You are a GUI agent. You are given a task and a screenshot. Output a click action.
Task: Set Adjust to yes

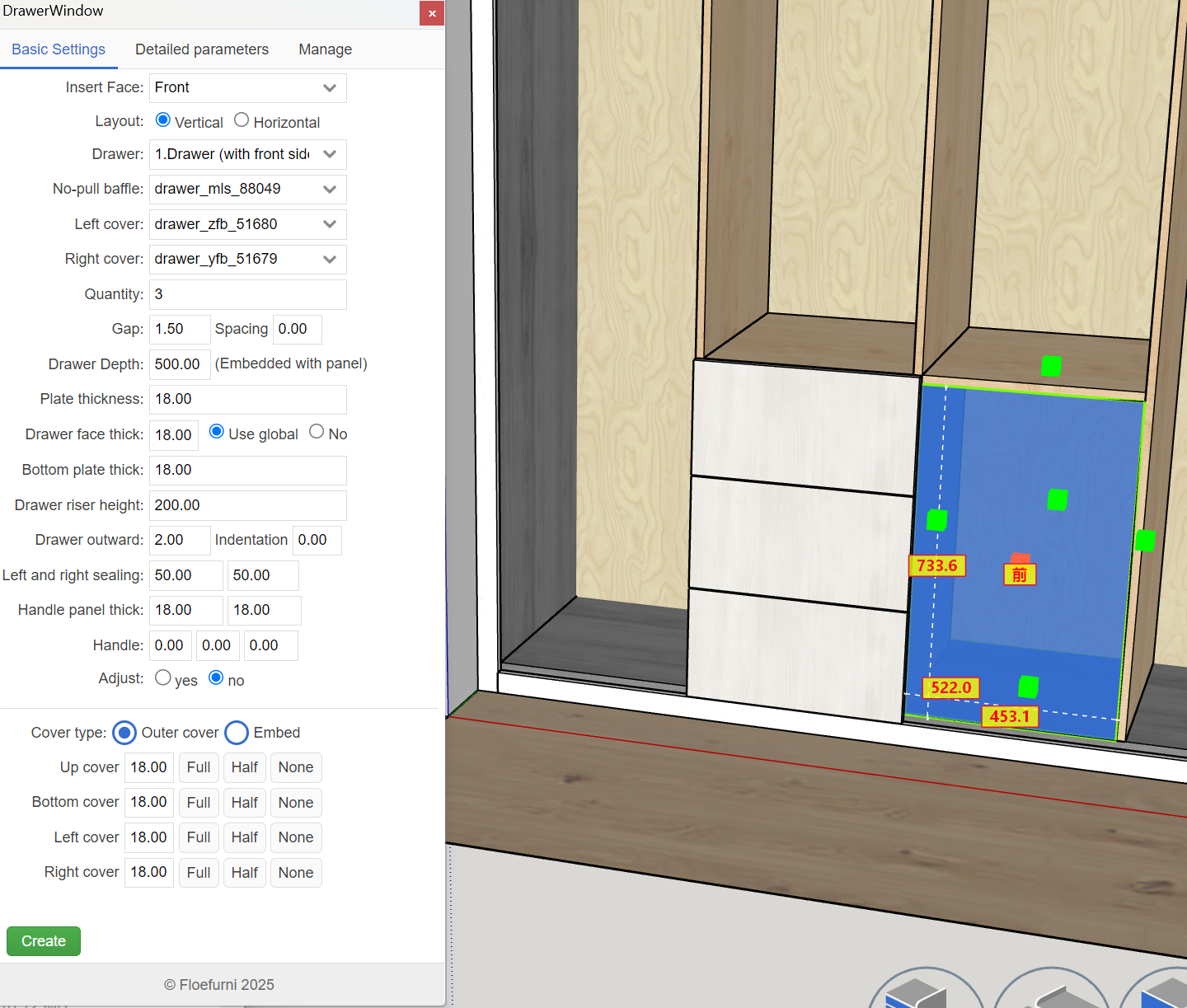(x=163, y=677)
